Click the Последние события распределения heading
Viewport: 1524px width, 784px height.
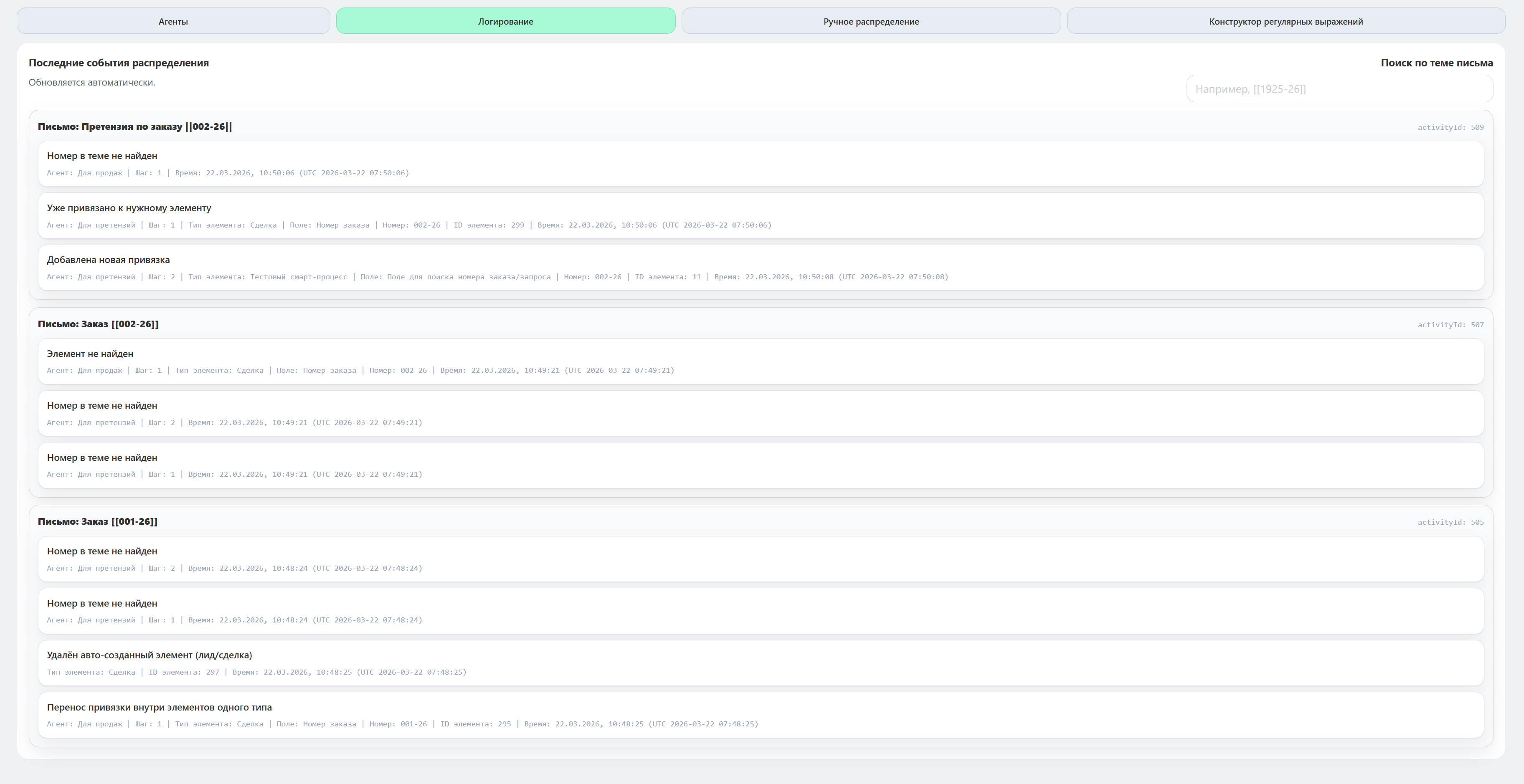click(x=118, y=63)
